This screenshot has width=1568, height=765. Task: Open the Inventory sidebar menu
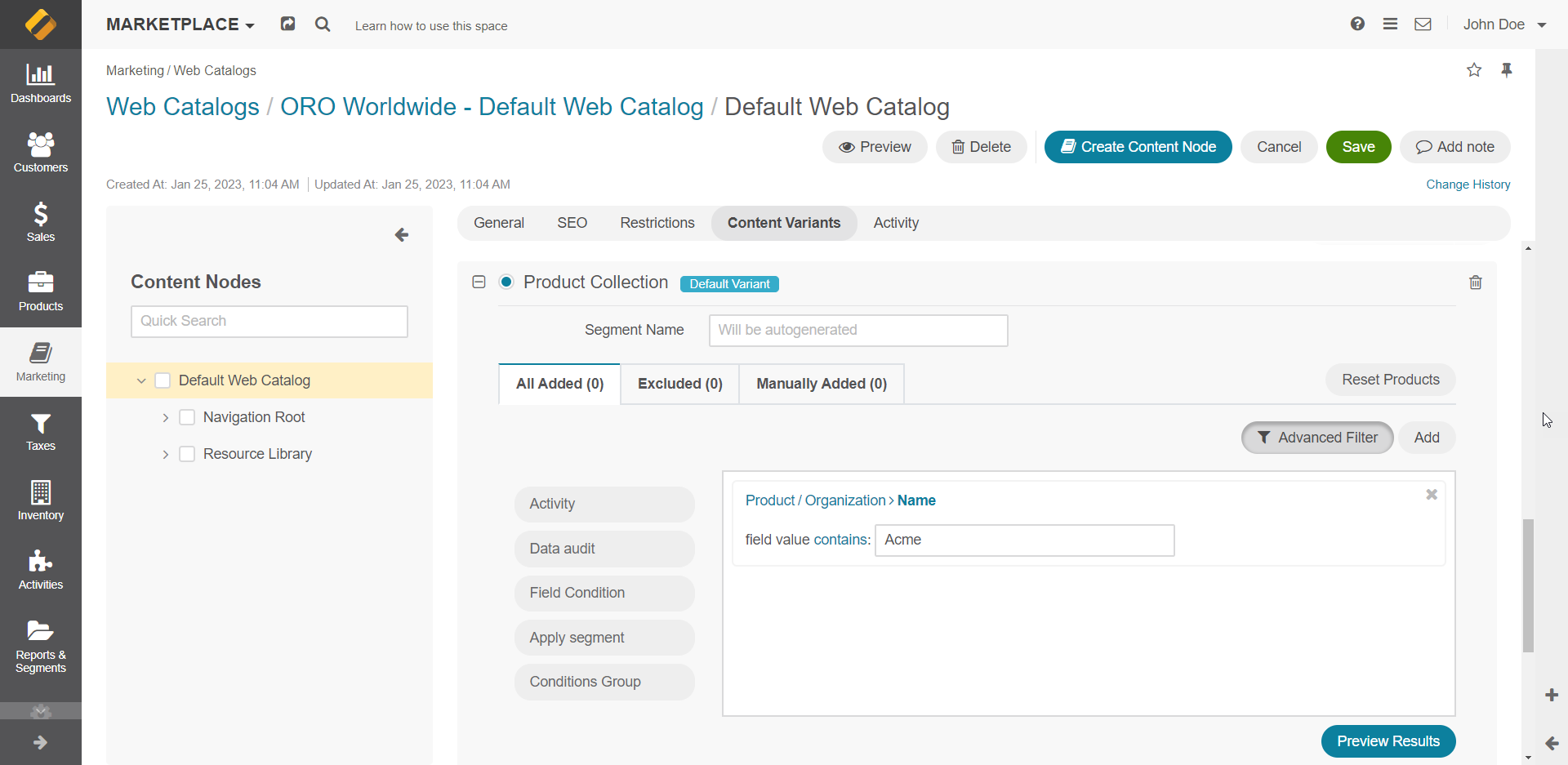click(x=41, y=501)
